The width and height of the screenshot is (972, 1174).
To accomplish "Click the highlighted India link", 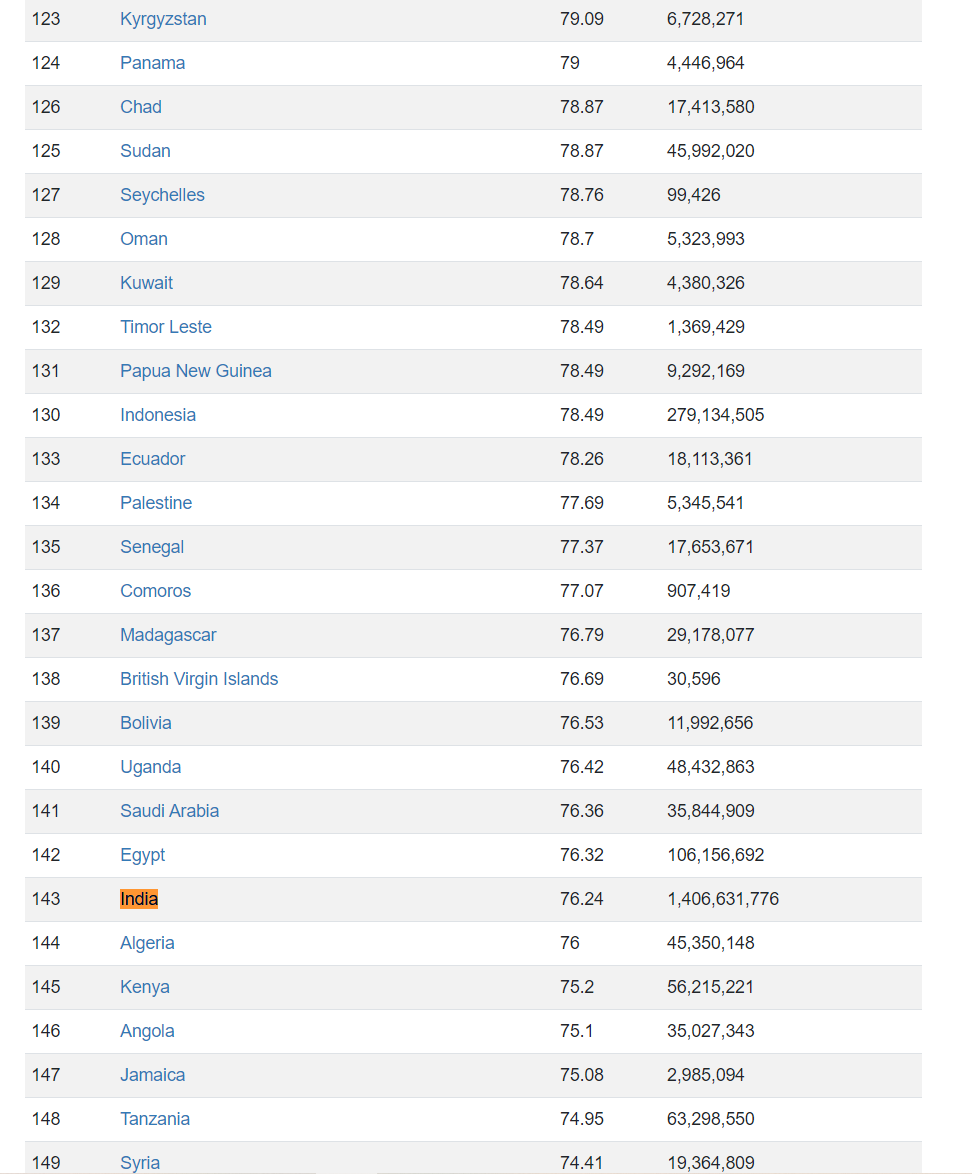I will click(x=139, y=899).
